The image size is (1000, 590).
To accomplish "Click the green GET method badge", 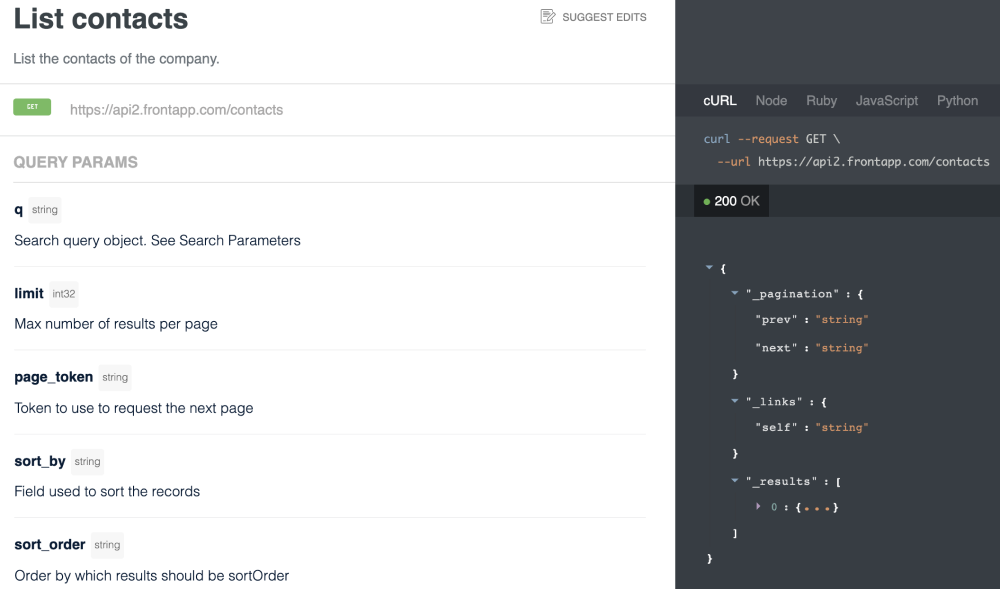I will pyautogui.click(x=32, y=108).
